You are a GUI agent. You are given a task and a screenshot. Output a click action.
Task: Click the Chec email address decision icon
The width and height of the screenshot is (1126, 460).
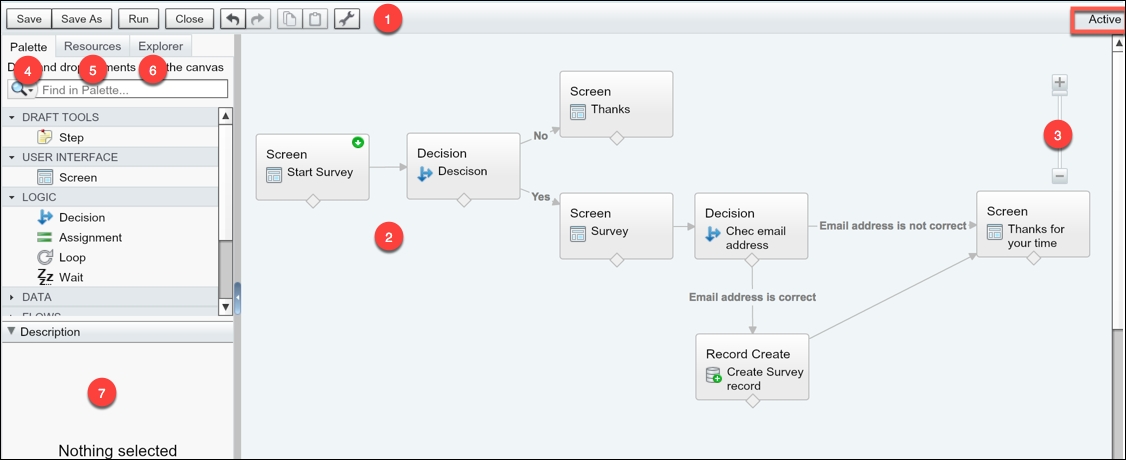pos(713,233)
